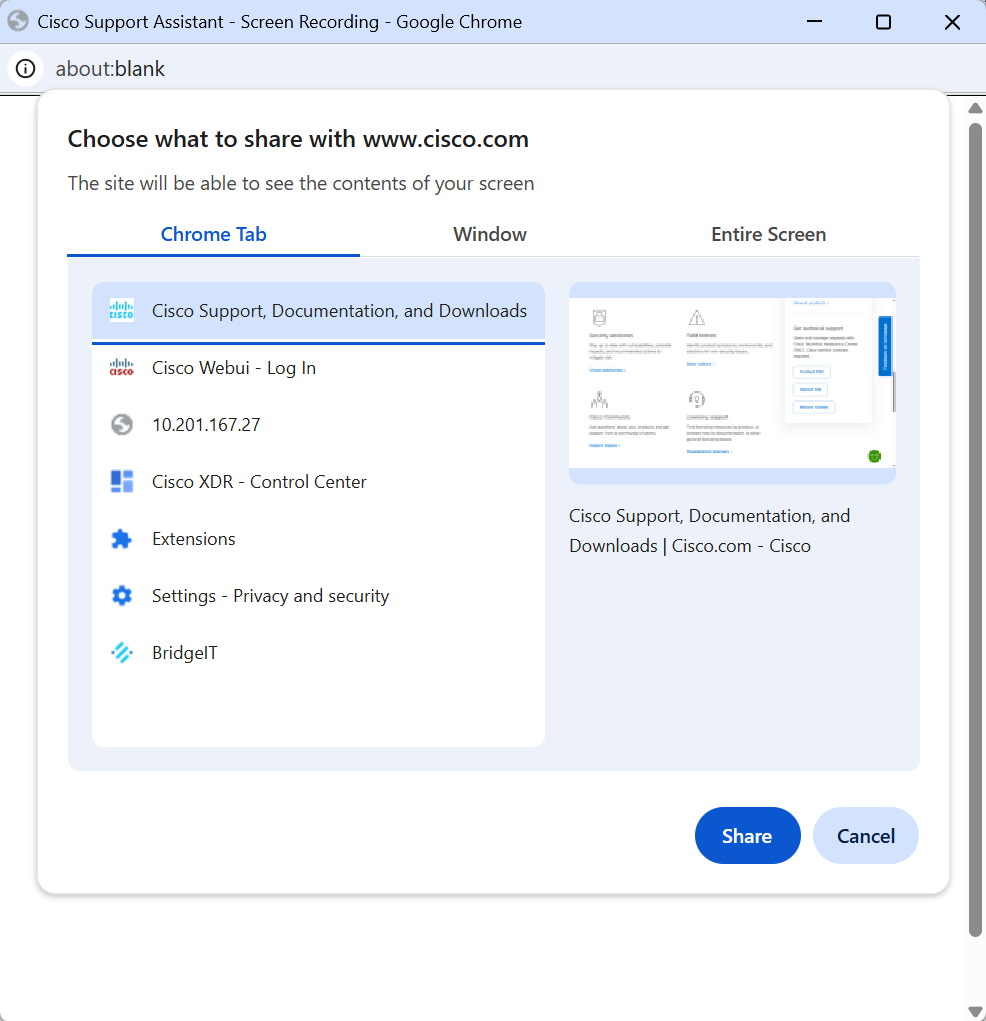This screenshot has width=986, height=1021.
Task: Select the Extensions tab entry
Action: [x=318, y=539]
